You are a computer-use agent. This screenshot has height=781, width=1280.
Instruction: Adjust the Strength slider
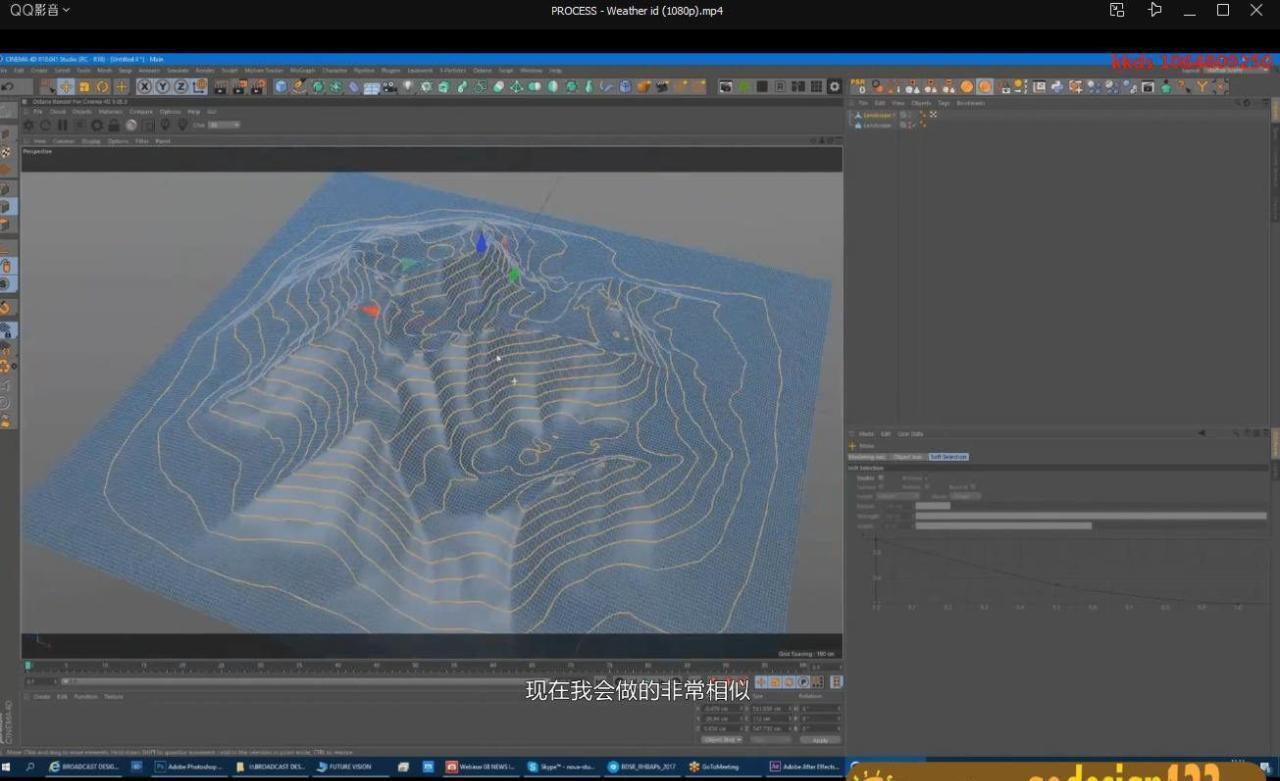(x=1091, y=516)
